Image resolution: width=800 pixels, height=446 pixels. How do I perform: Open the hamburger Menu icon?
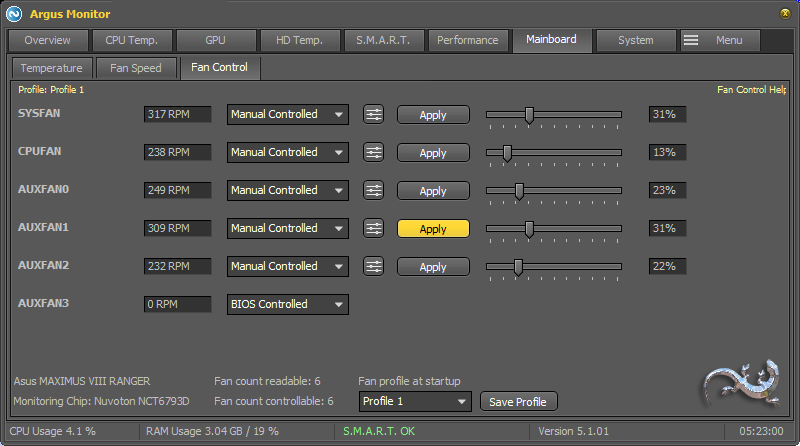(x=691, y=40)
